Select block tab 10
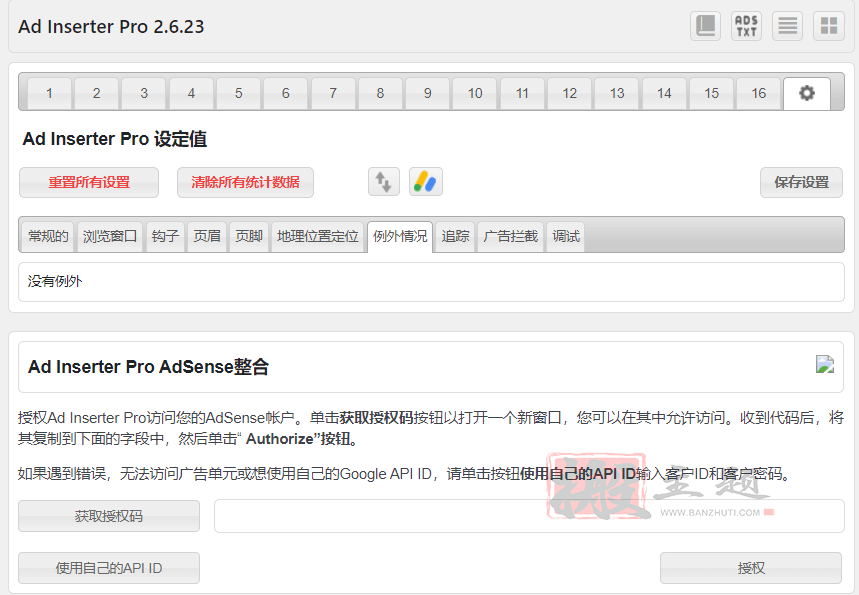 (x=475, y=94)
